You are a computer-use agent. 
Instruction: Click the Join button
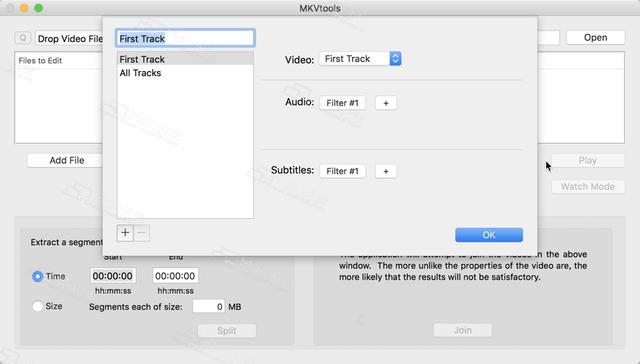coord(462,330)
